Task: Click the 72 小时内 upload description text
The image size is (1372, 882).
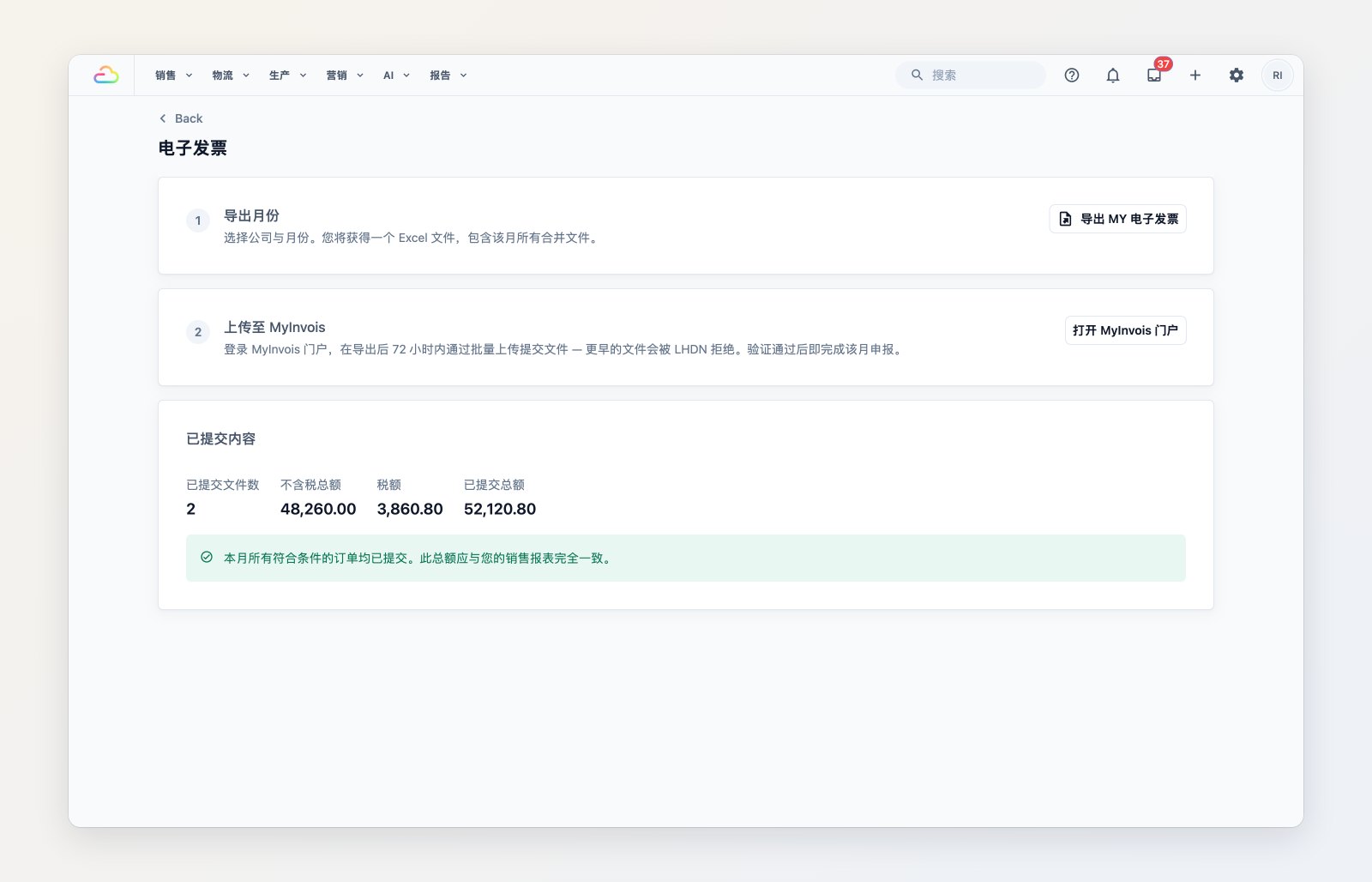Action: pos(565,349)
